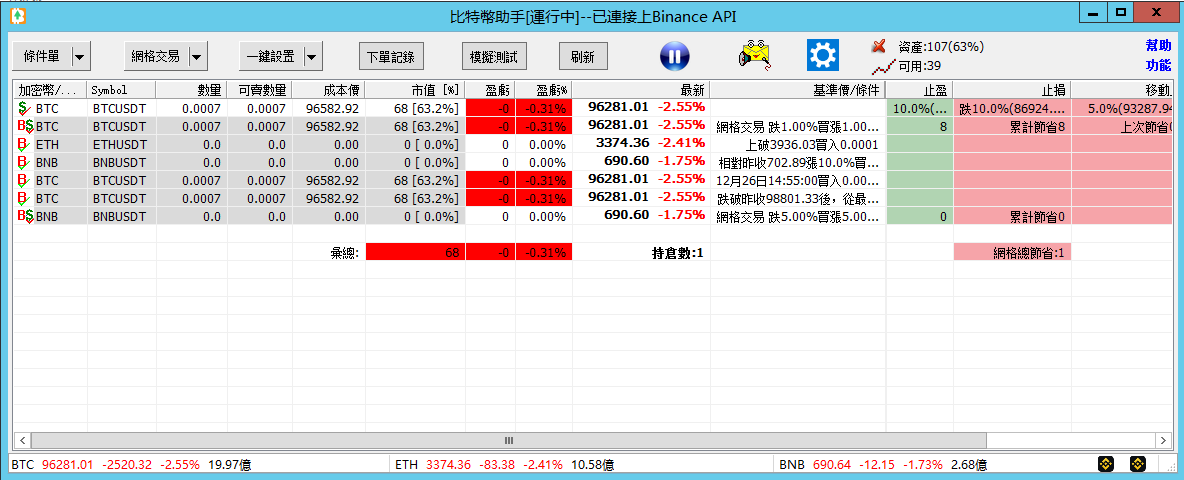Click the 最新 column header
The image size is (1184, 480).
(x=642, y=90)
